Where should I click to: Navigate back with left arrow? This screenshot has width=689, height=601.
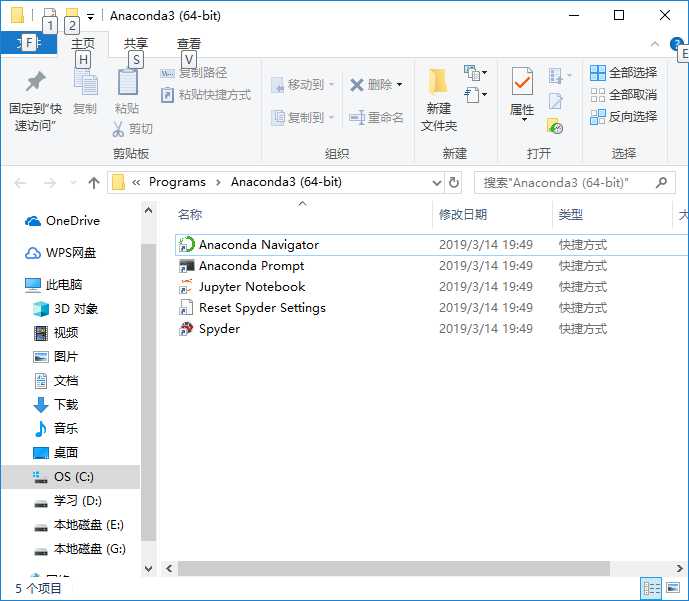(x=20, y=183)
